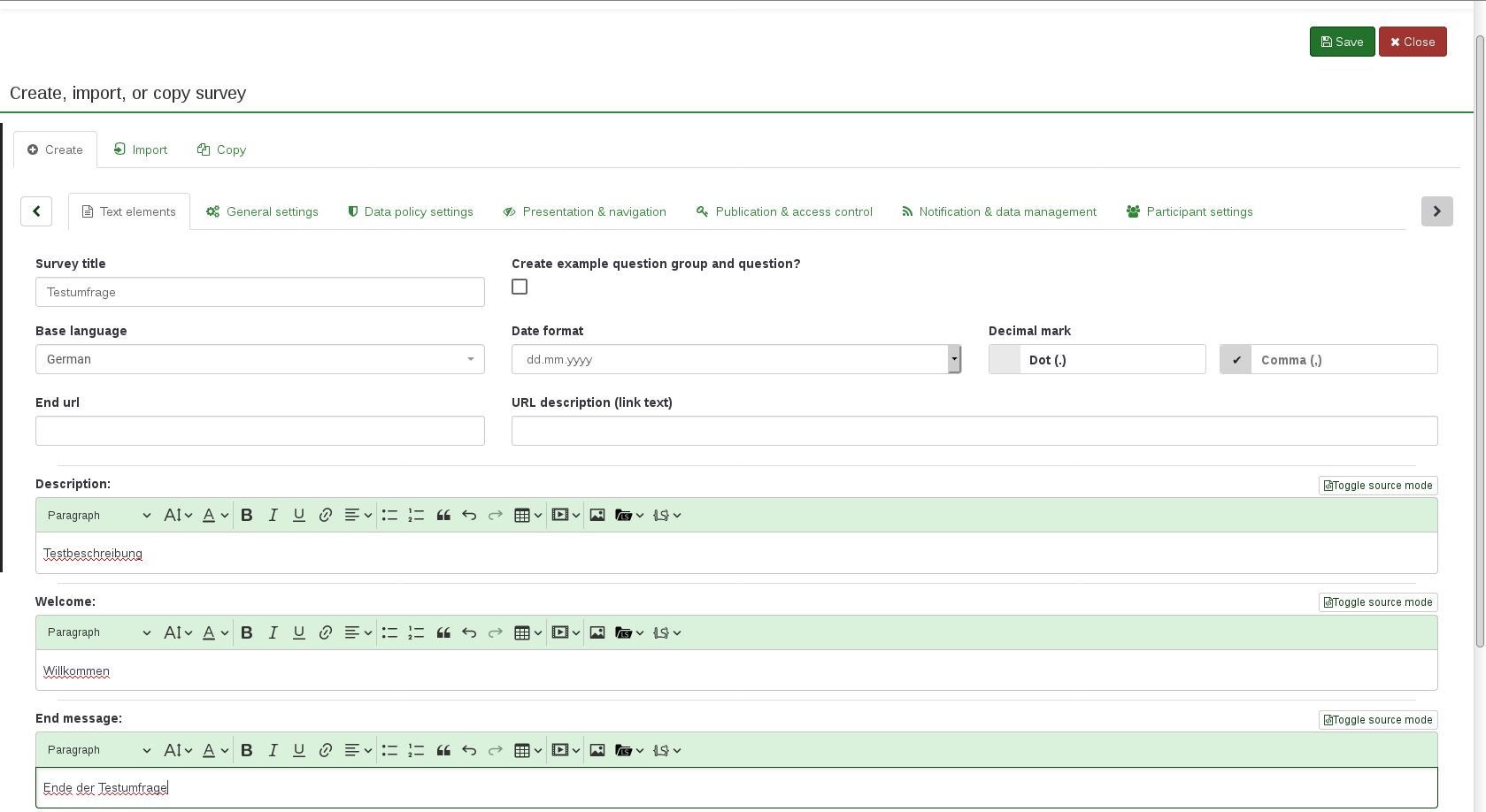Click Bold icon in Description editor toolbar

tap(247, 516)
